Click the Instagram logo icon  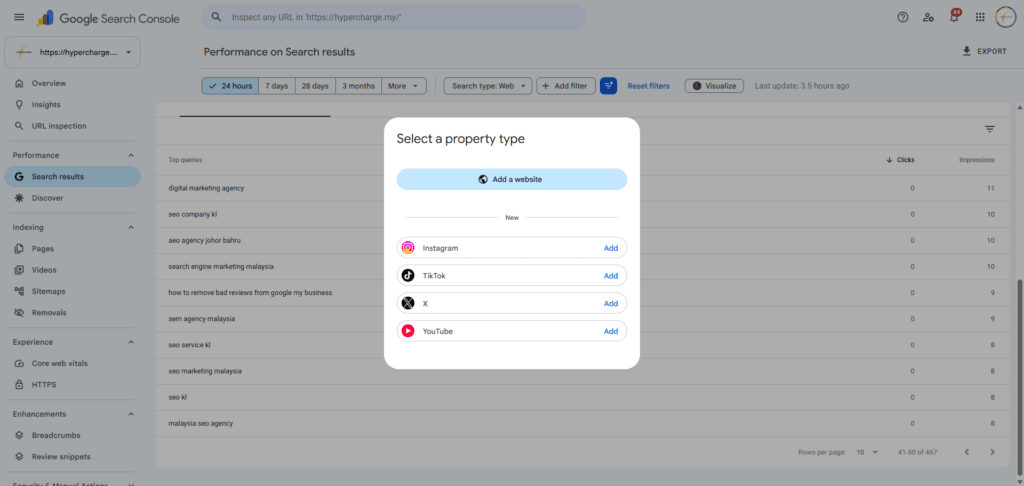click(x=408, y=248)
